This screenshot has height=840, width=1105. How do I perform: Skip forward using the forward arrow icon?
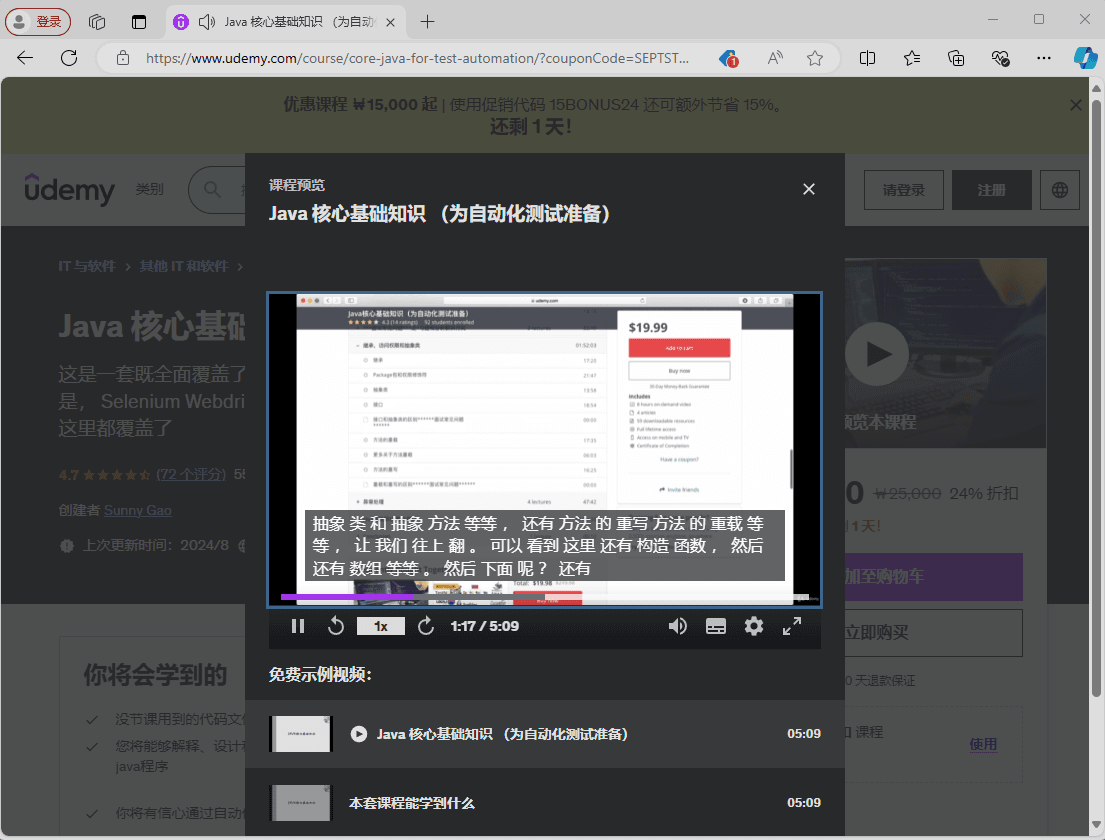424,625
